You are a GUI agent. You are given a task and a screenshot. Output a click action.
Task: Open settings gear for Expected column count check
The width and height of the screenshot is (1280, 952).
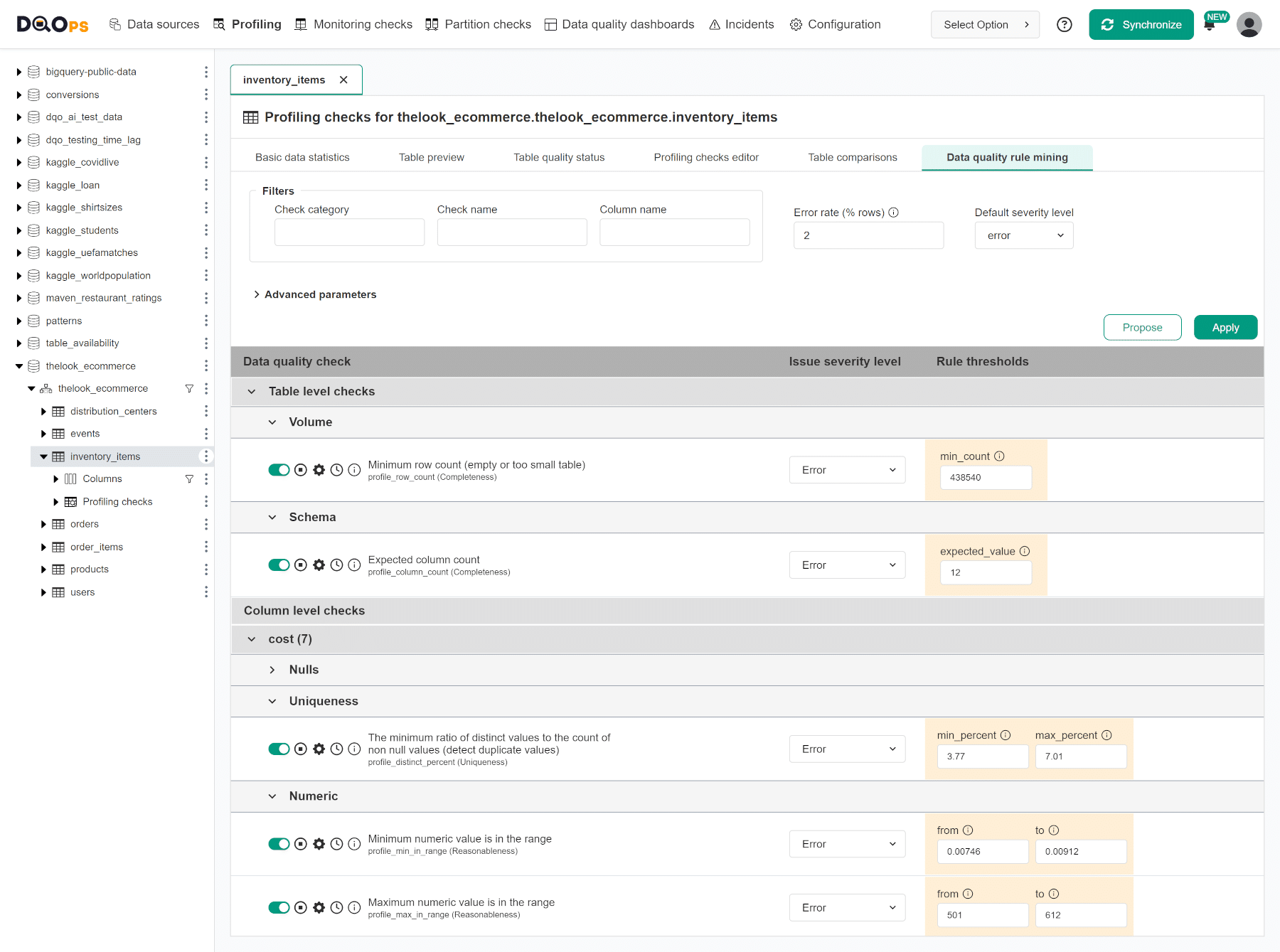[319, 565]
